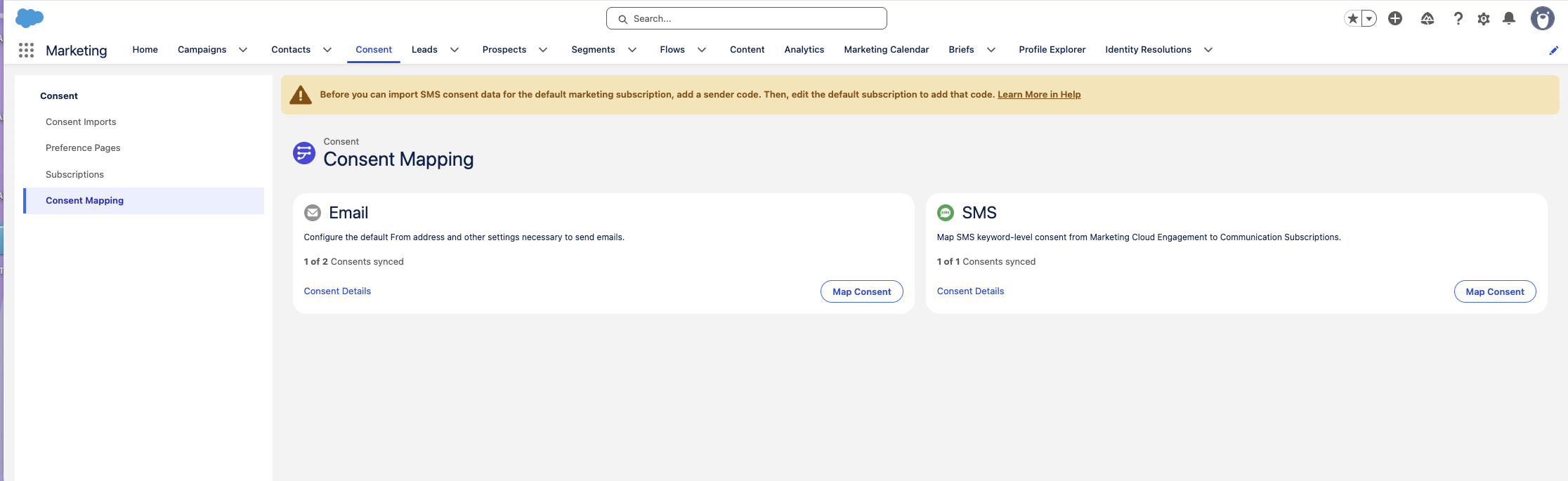1568x481 pixels.
Task: Open the user profile avatar
Action: 1542,19
